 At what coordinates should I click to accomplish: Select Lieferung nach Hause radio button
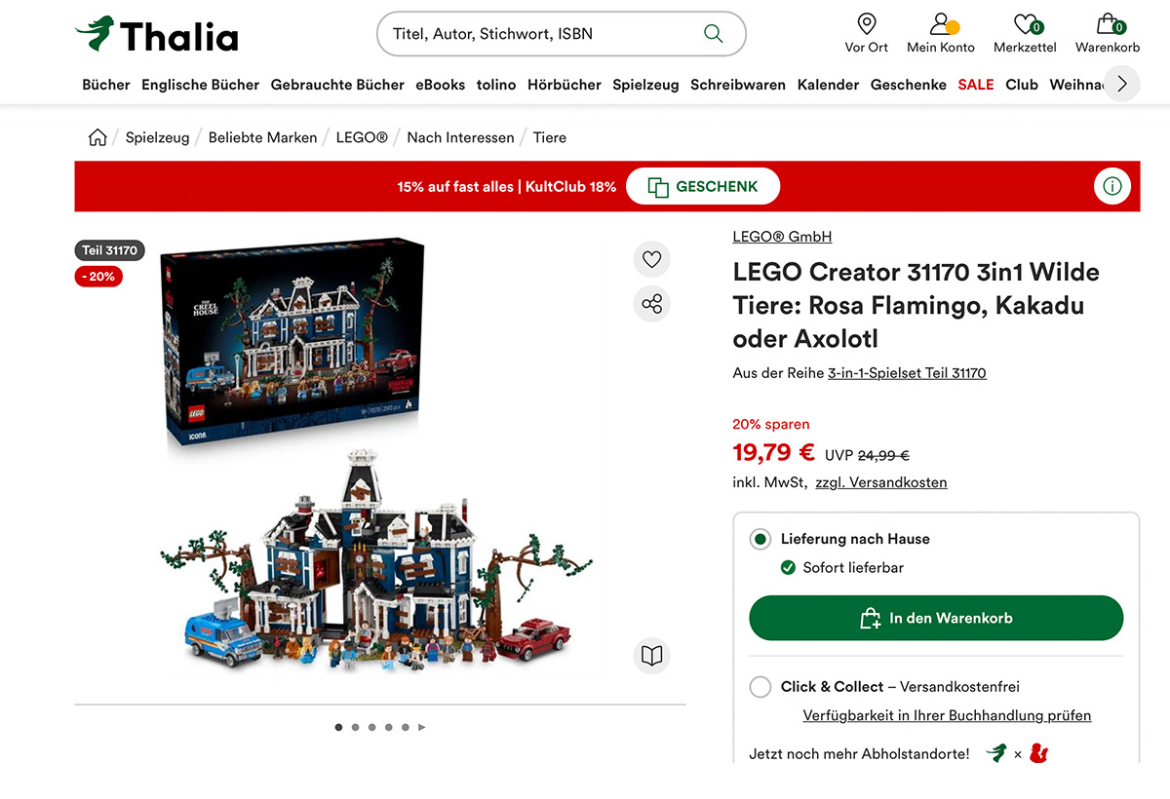(x=760, y=539)
